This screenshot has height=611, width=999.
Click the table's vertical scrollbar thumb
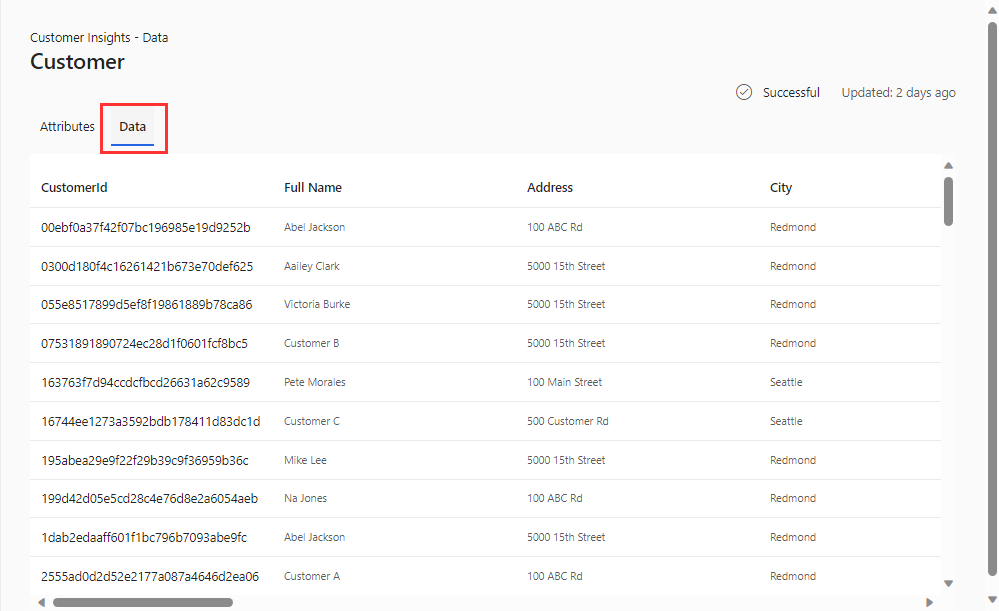[948, 201]
